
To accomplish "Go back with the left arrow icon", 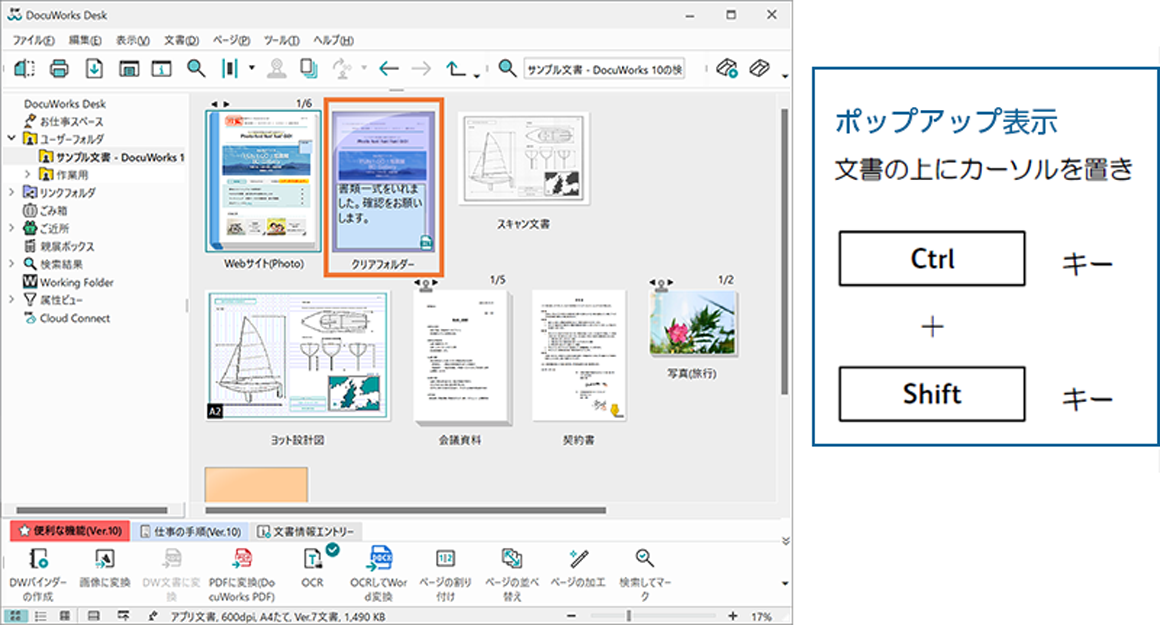I will pos(388,69).
